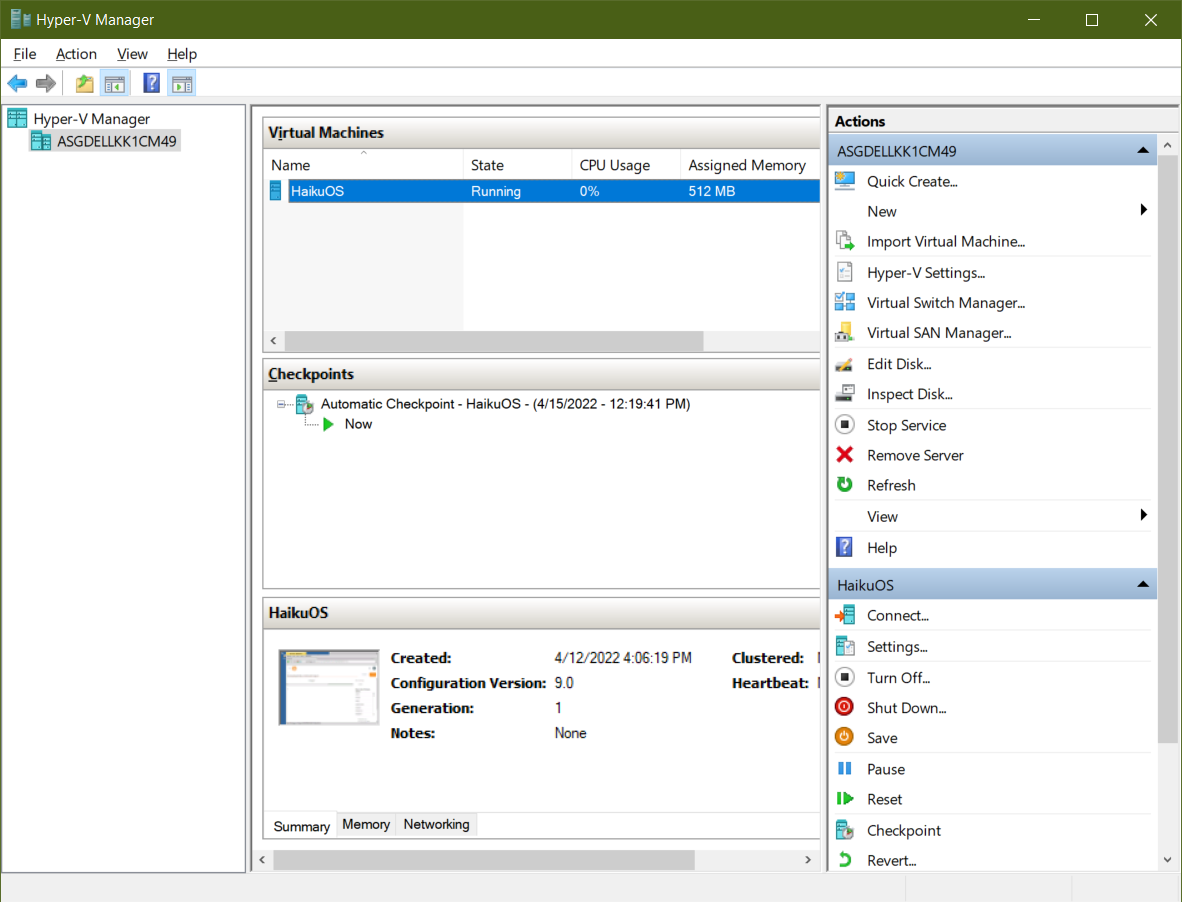This screenshot has width=1182, height=902.
Task: Click the Stop Service icon
Action: click(845, 424)
